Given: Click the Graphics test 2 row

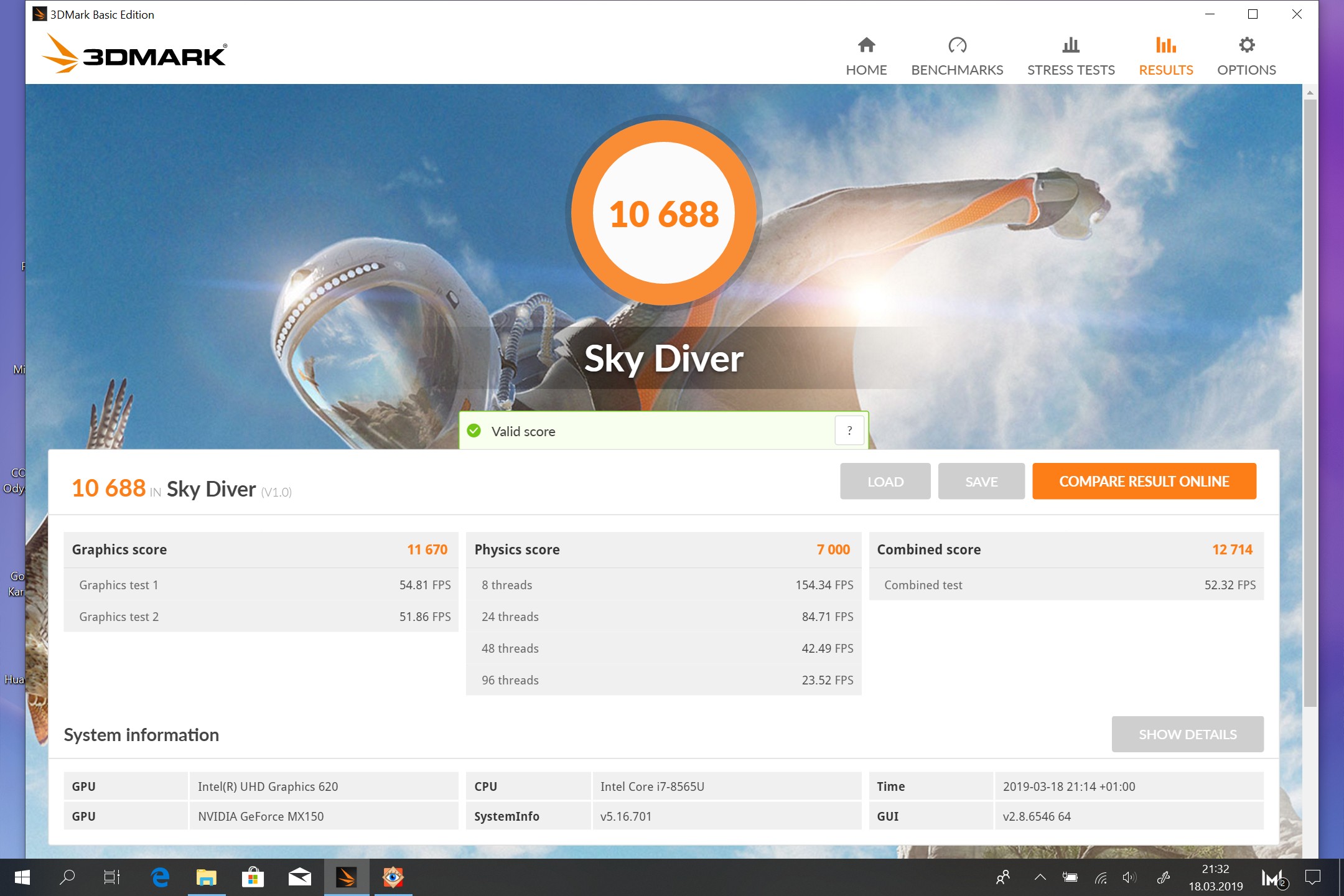Looking at the screenshot, I should (261, 617).
